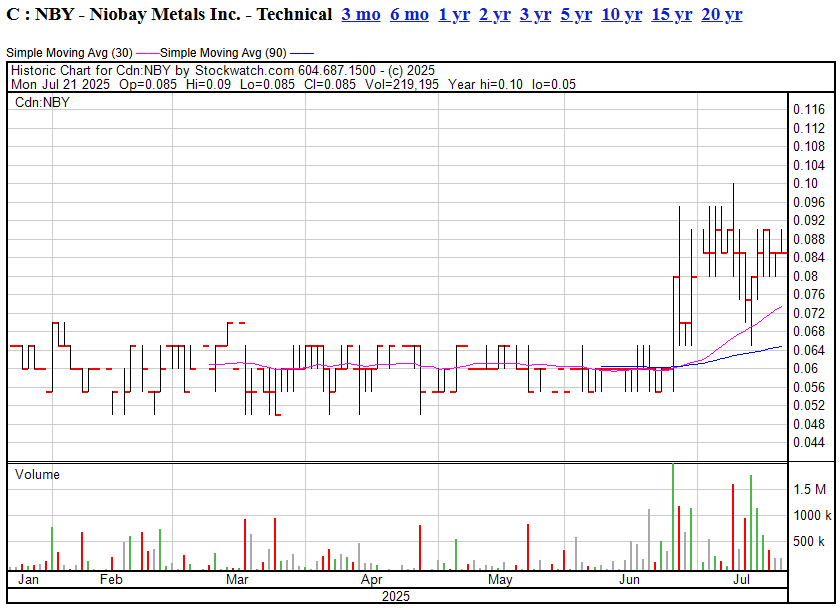This screenshot has height=608, width=840.
Task: Click the 'Apr' month label
Action: tap(372, 580)
